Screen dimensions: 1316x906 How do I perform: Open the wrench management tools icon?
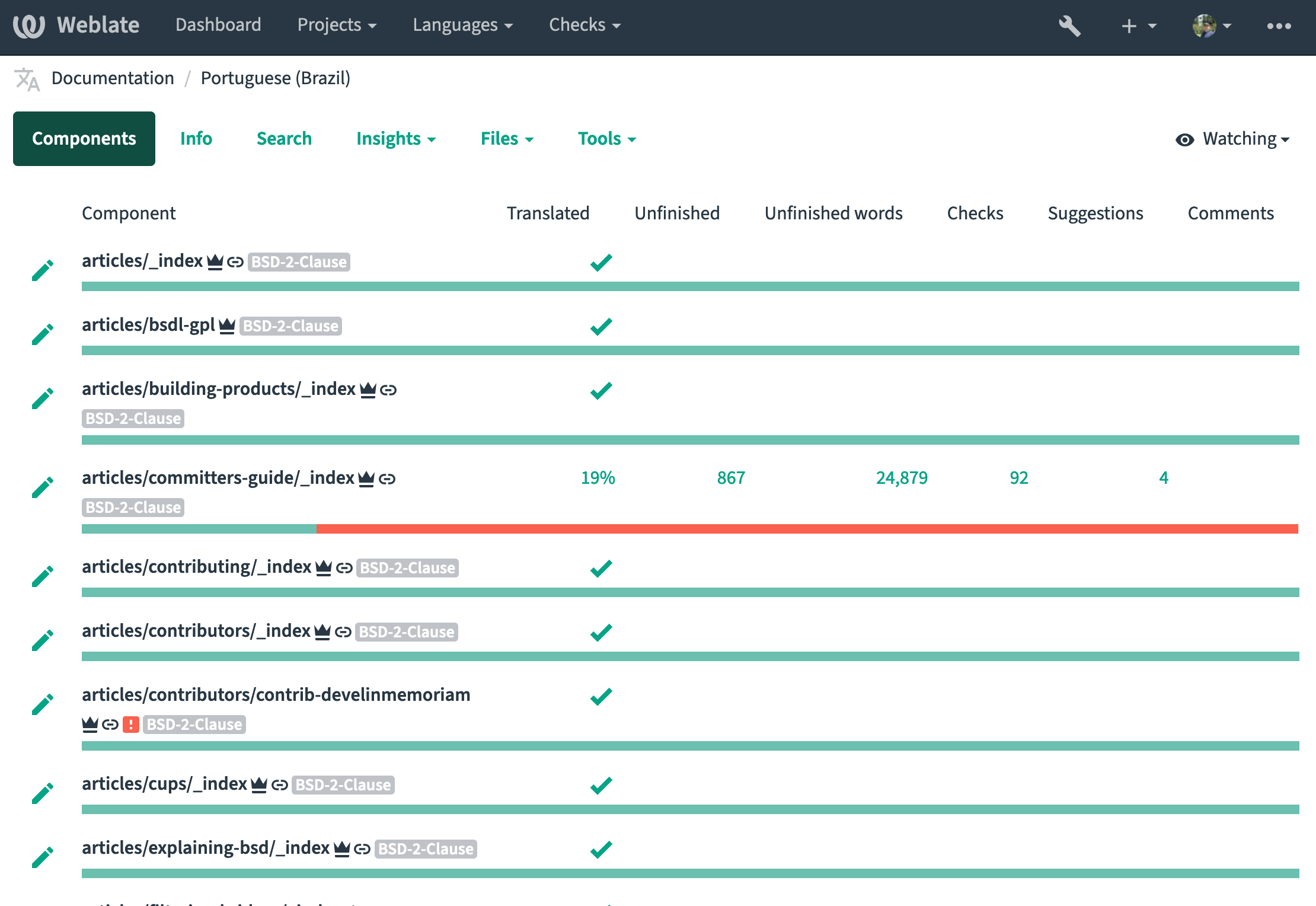point(1069,25)
